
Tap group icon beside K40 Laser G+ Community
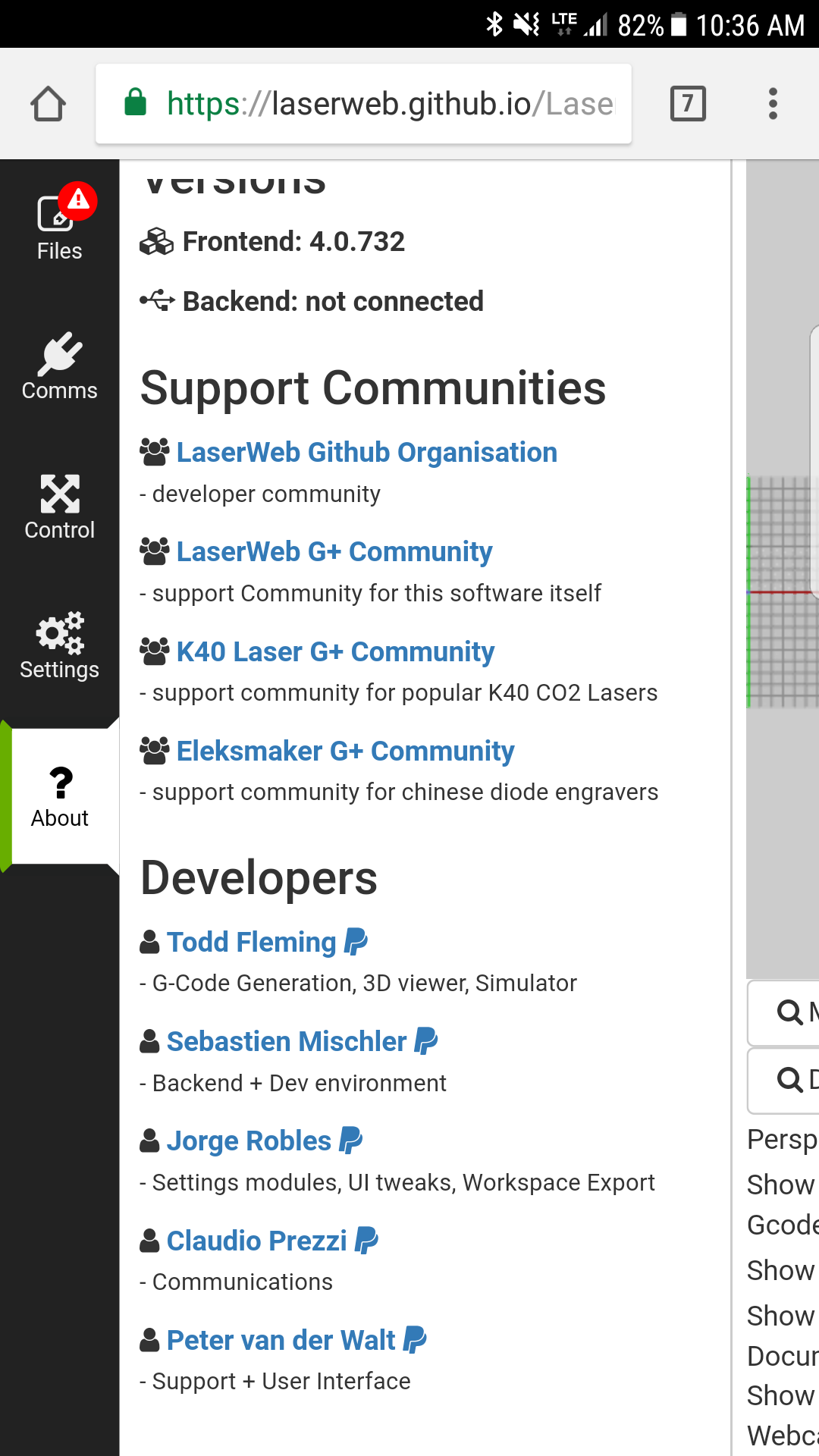[155, 651]
